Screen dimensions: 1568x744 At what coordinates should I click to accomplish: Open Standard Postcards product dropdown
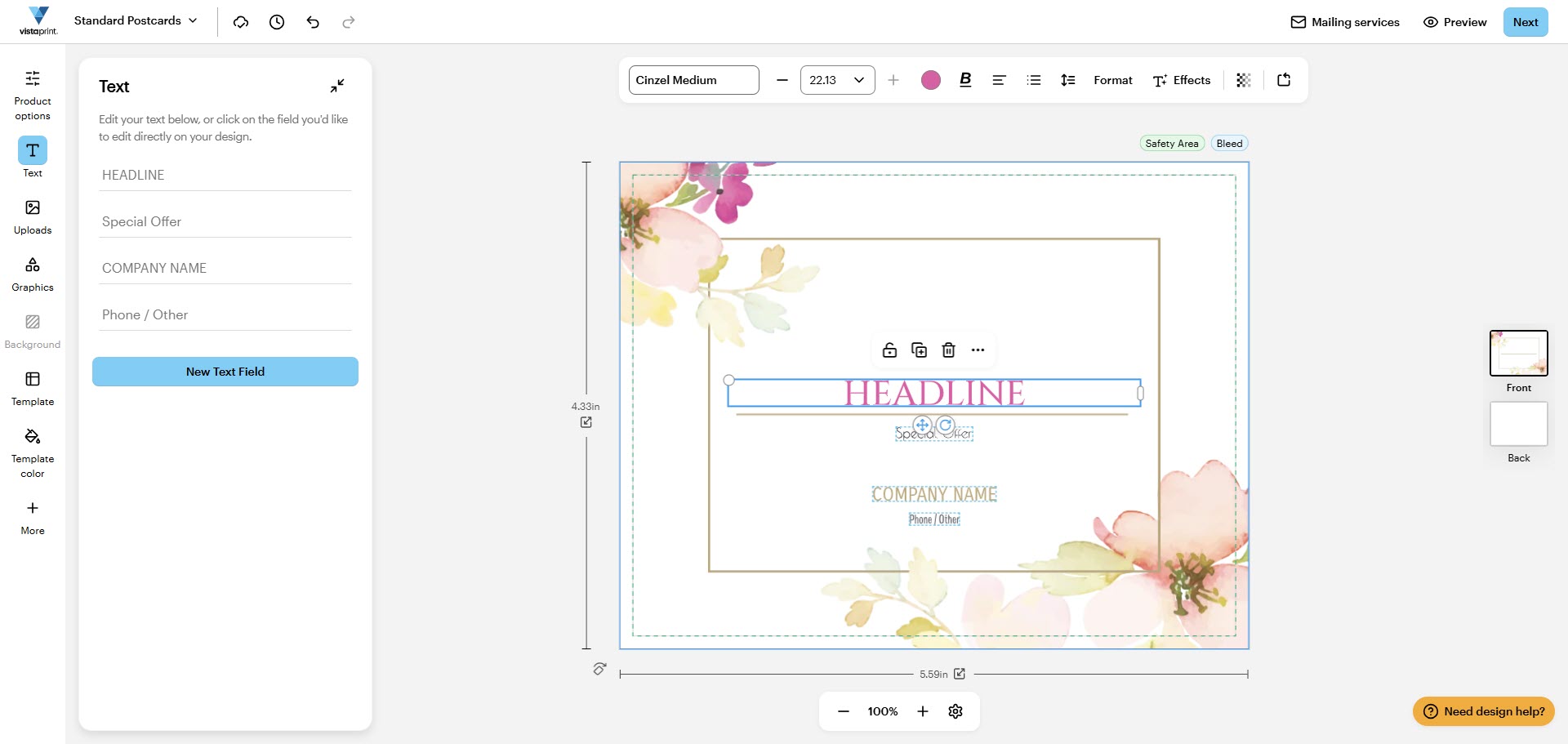tap(136, 20)
